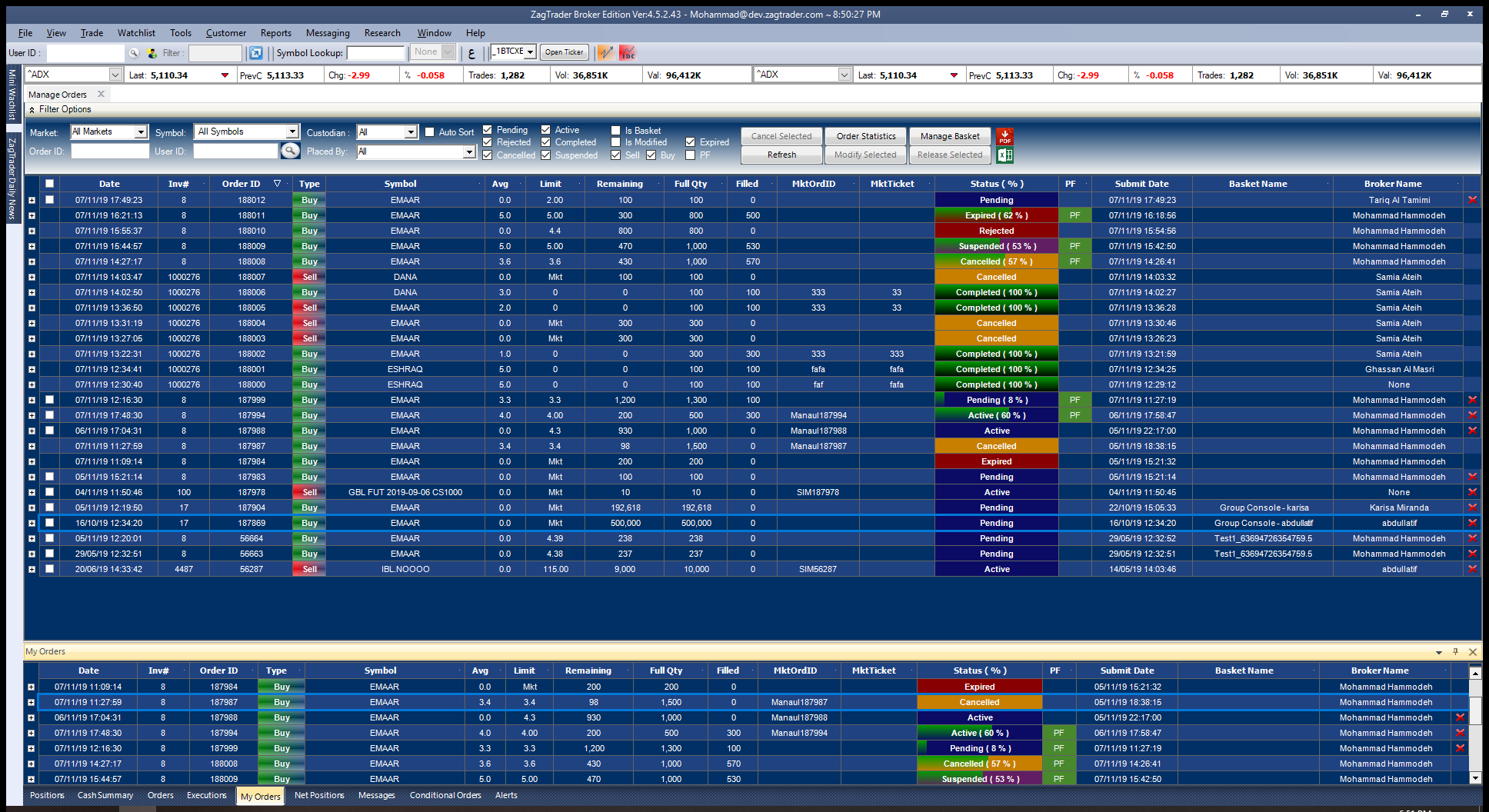Click the User ID search magnifier icon

[x=134, y=53]
